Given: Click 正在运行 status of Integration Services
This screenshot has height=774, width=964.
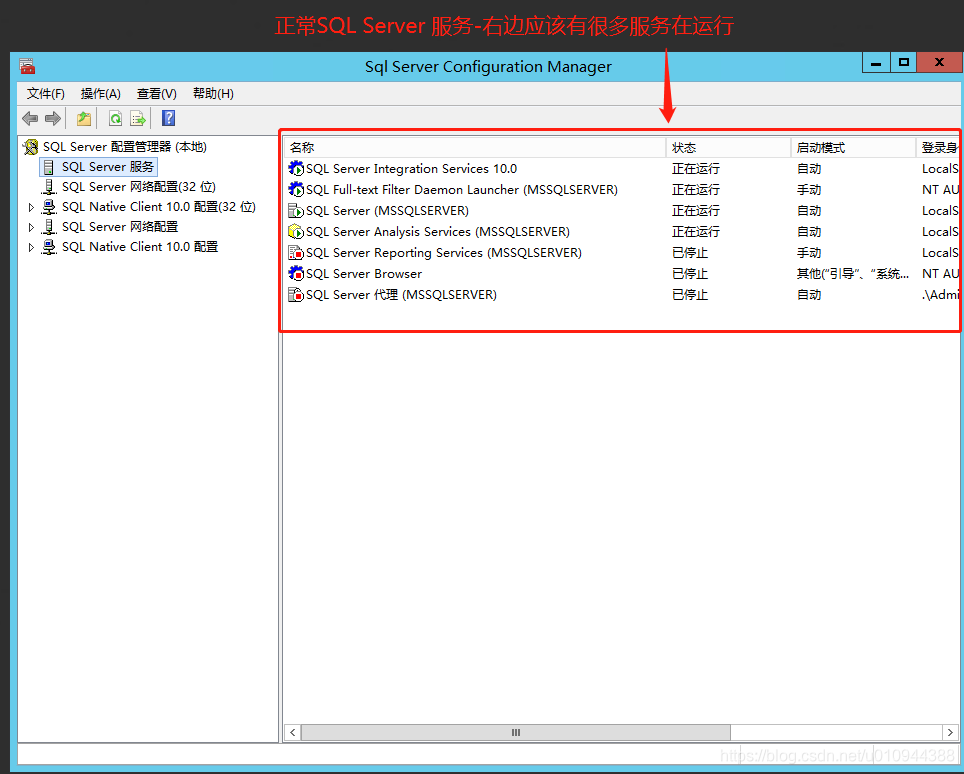Looking at the screenshot, I should click(695, 168).
